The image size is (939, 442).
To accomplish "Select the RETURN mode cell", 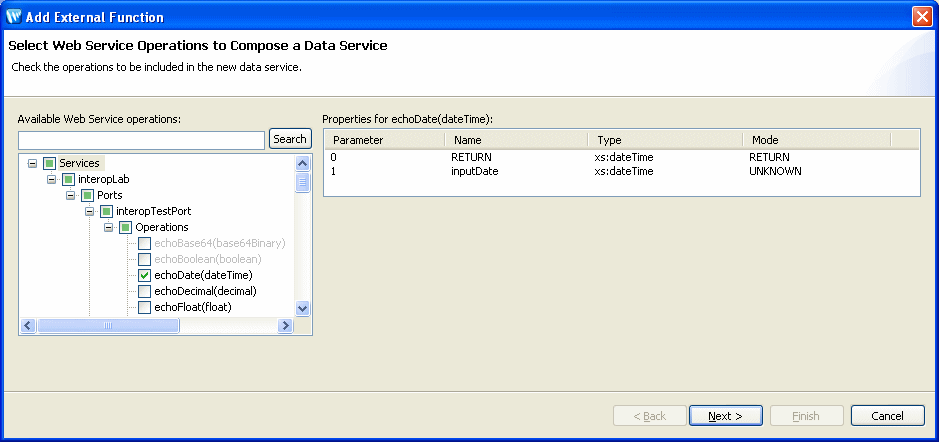I will point(769,157).
